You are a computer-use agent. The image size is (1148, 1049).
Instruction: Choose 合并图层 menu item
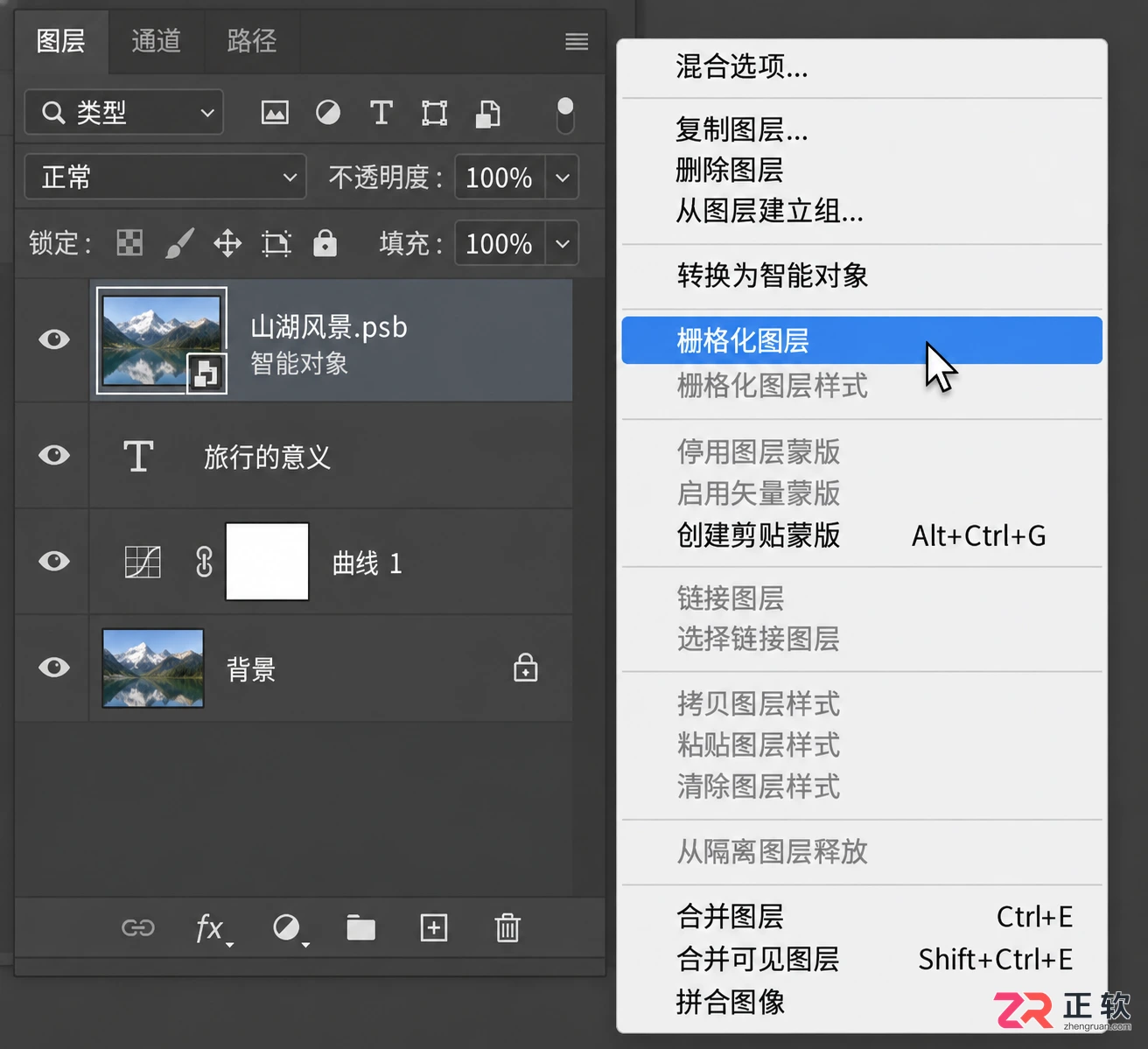click(x=862, y=916)
